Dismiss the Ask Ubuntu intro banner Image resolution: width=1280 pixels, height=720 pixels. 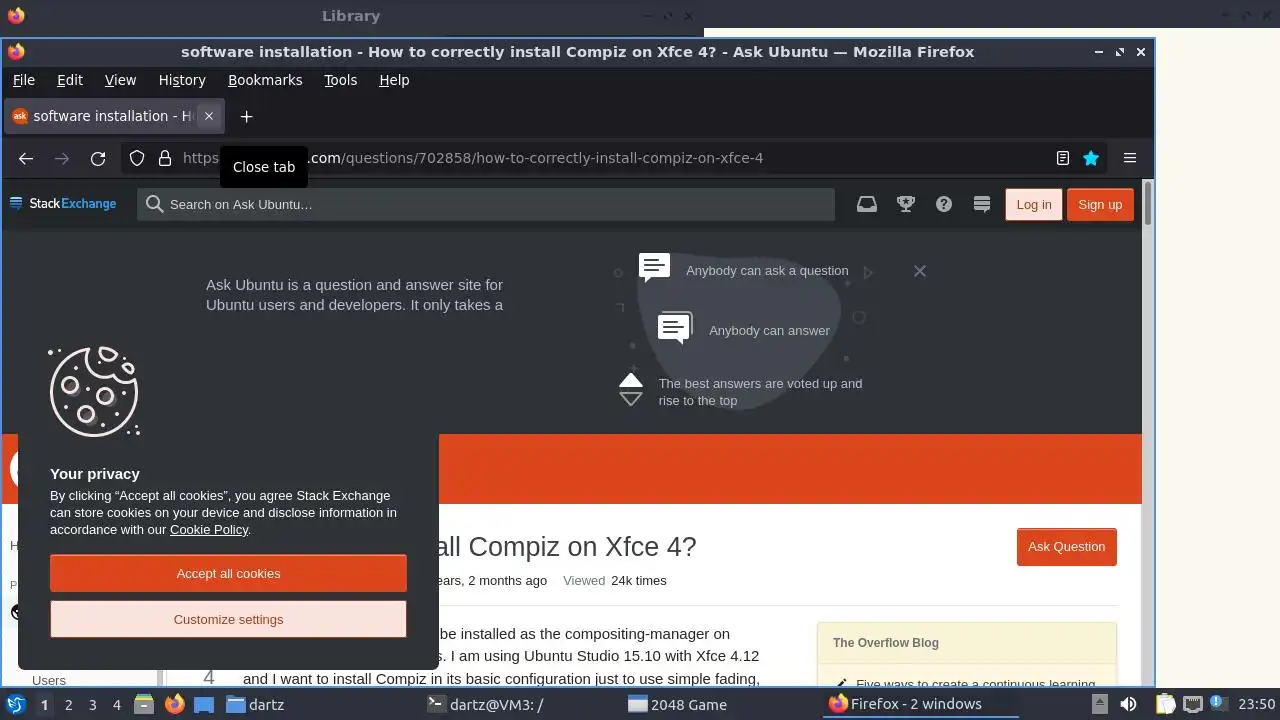(x=920, y=271)
